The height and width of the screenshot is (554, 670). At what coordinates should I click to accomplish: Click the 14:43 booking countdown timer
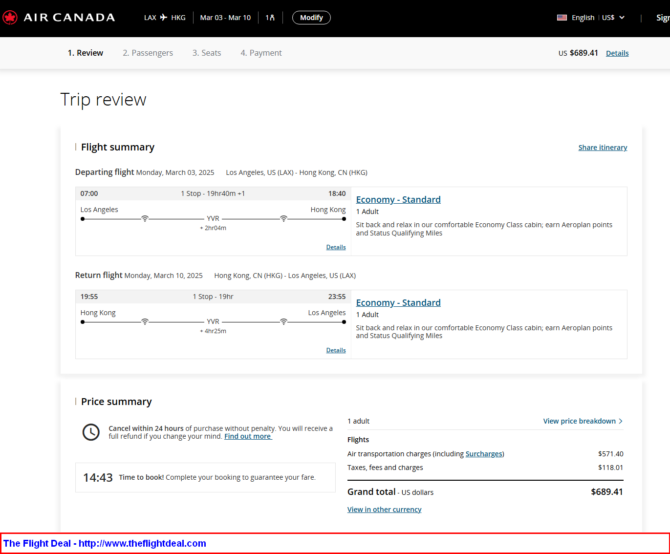98,478
